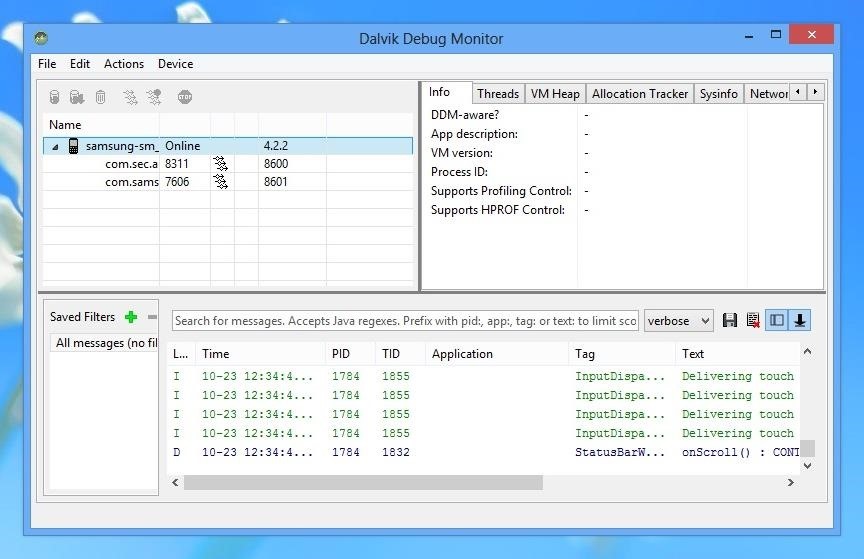The width and height of the screenshot is (864, 559).
Task: Click the Show heap updates toolbar icon
Action: 54,97
